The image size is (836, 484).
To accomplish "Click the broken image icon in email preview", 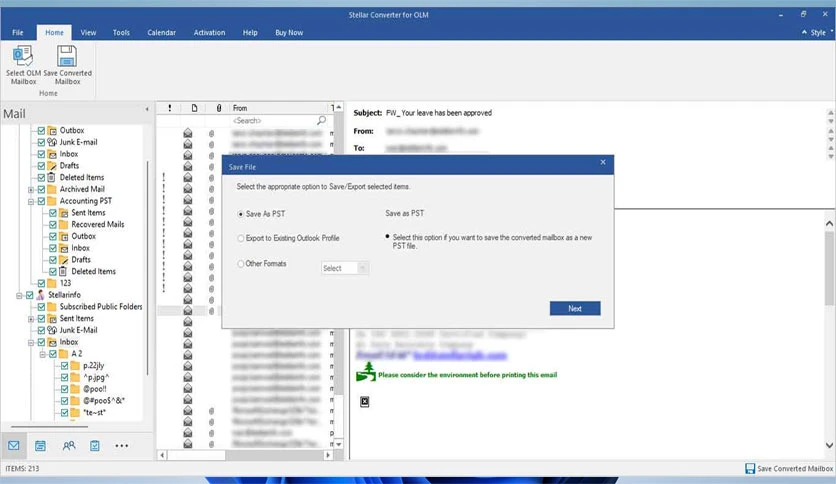I will 365,401.
